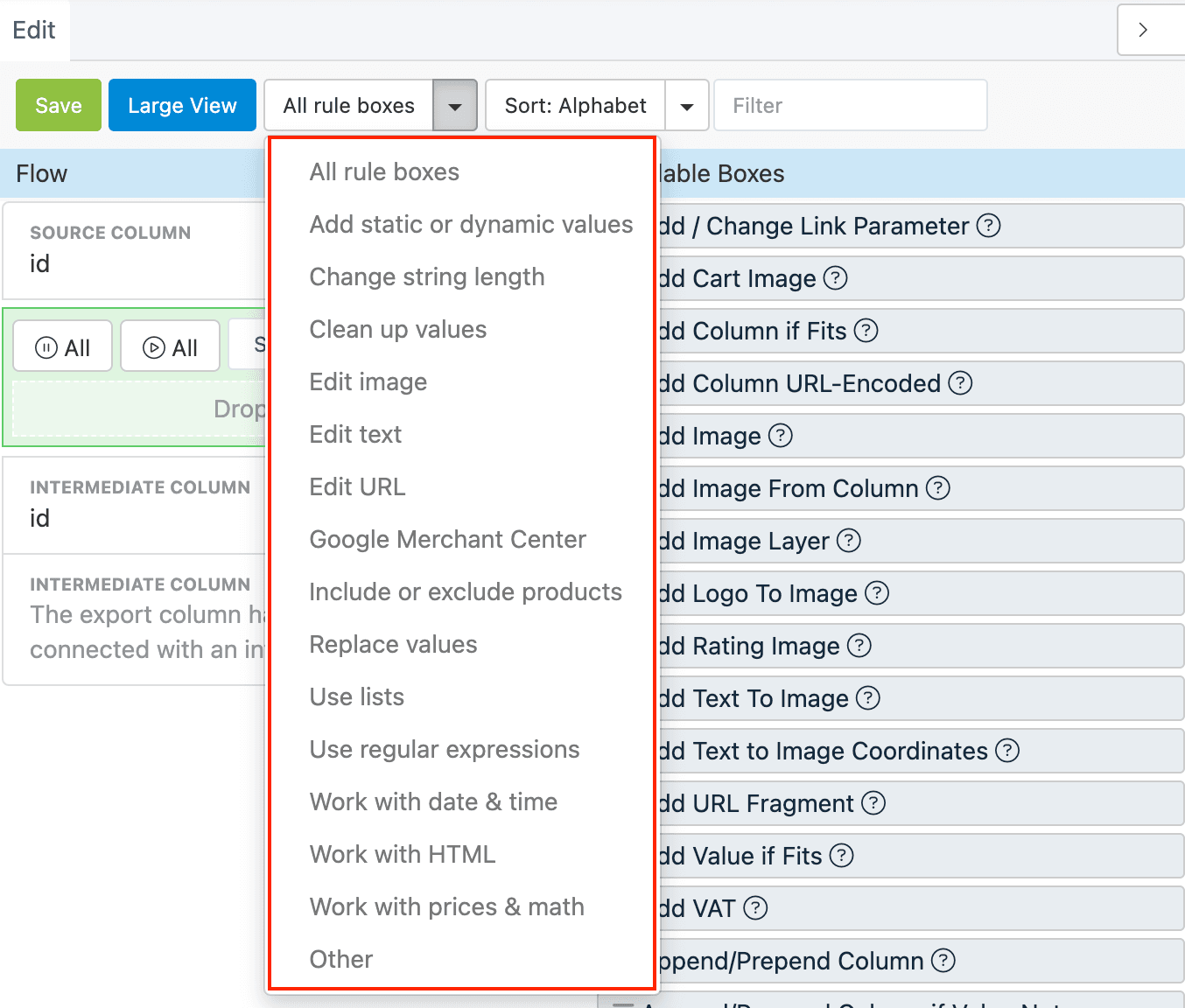Viewport: 1185px width, 1008px height.
Task: Select Use regular expressions category
Action: click(x=444, y=750)
